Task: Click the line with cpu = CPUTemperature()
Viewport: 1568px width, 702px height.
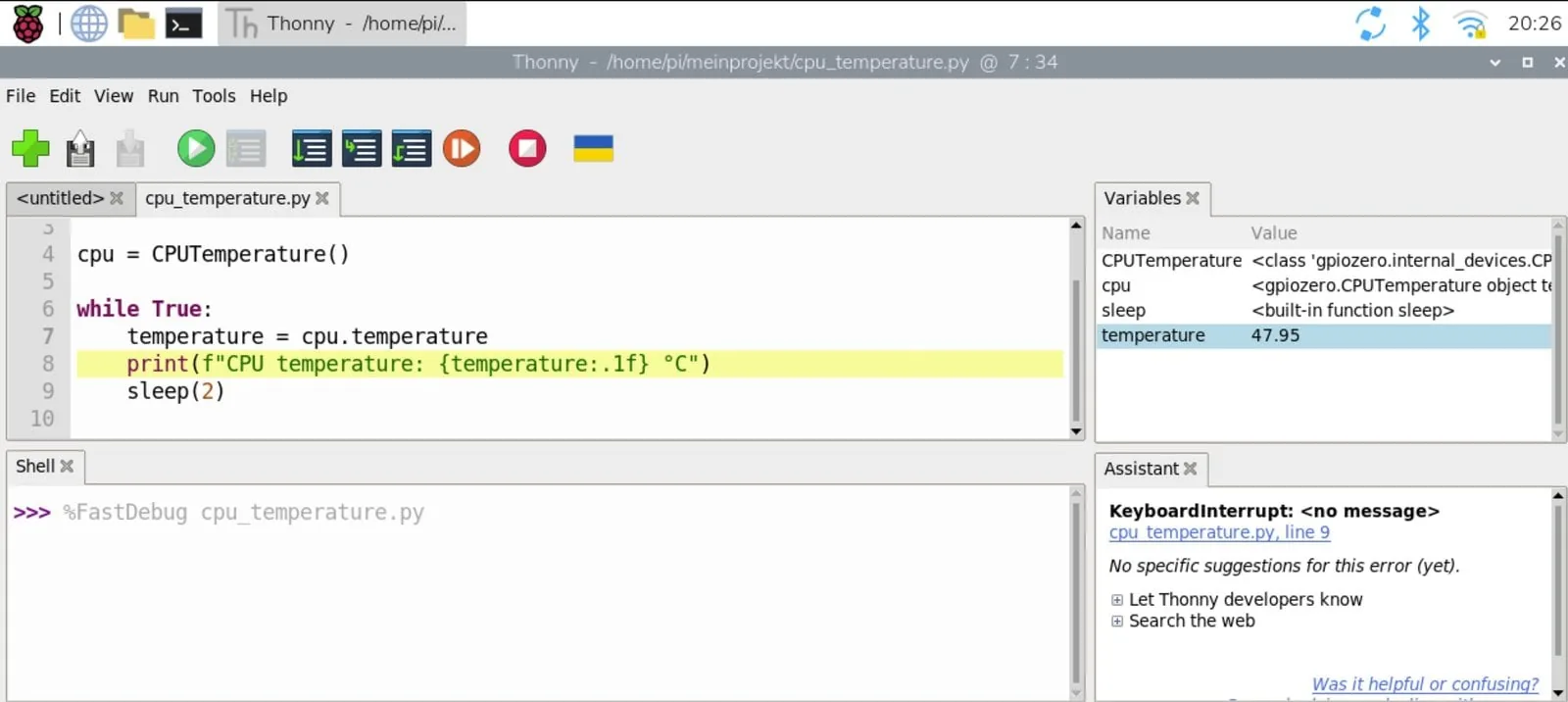Action: 213,254
